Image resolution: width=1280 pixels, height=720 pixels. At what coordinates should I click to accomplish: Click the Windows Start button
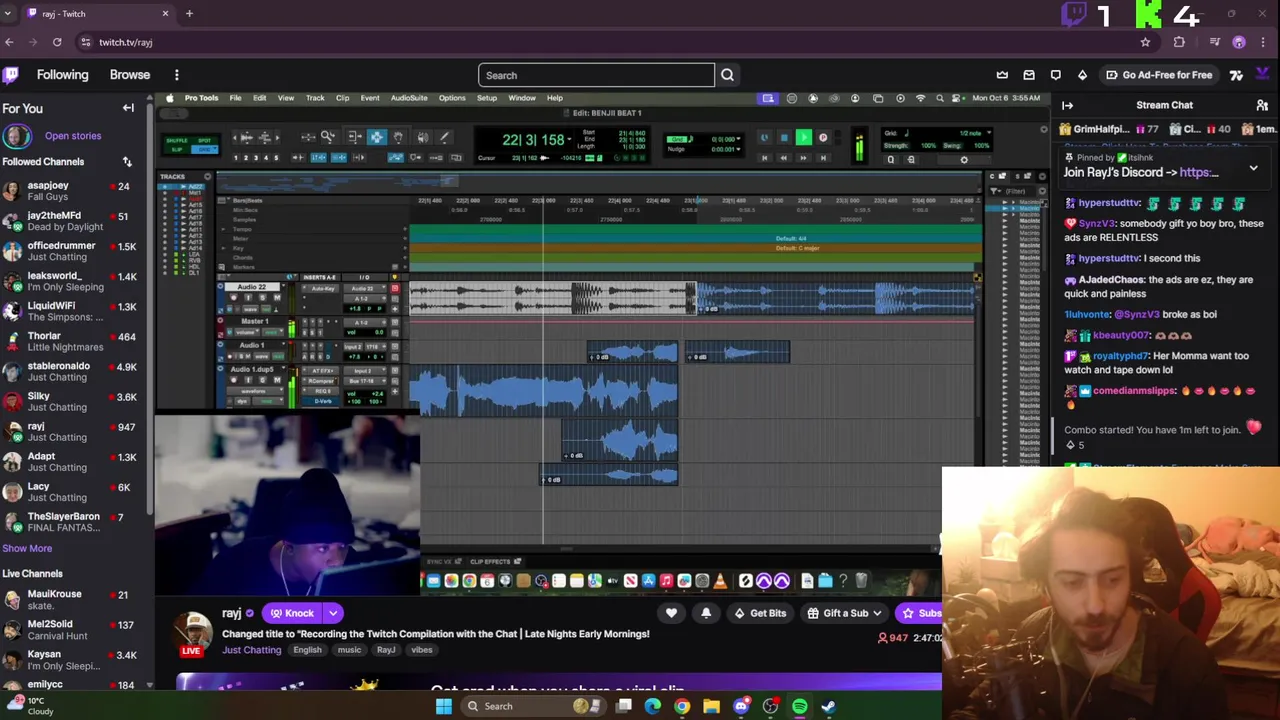[443, 706]
